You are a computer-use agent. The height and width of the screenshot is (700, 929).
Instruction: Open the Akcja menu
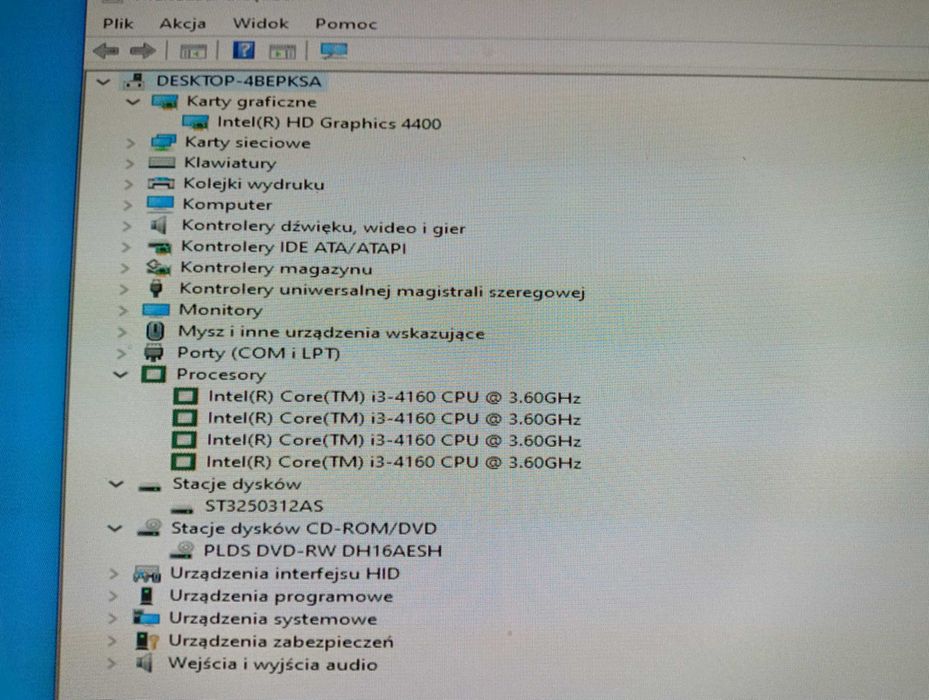(x=182, y=24)
